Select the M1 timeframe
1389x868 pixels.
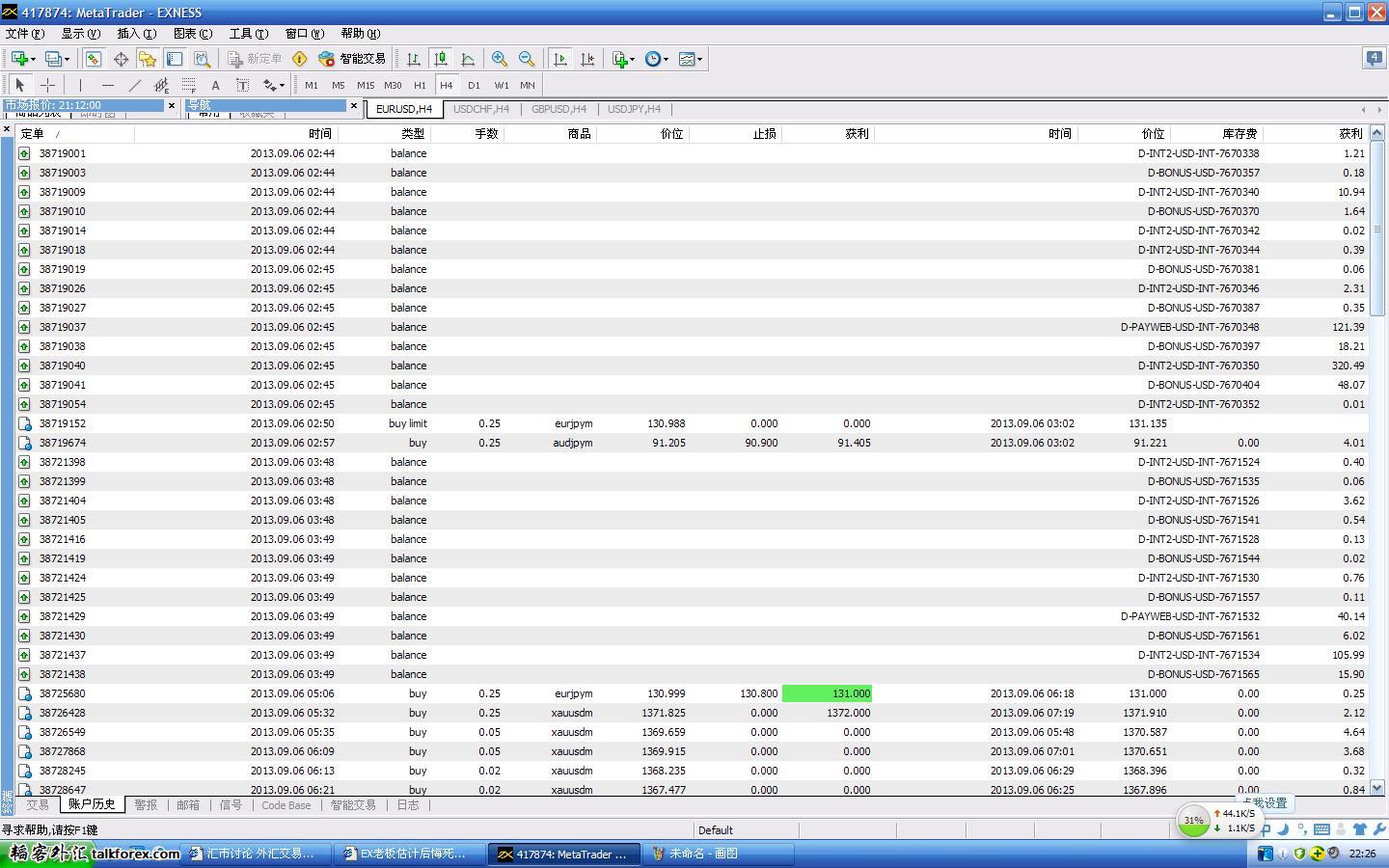click(x=312, y=85)
